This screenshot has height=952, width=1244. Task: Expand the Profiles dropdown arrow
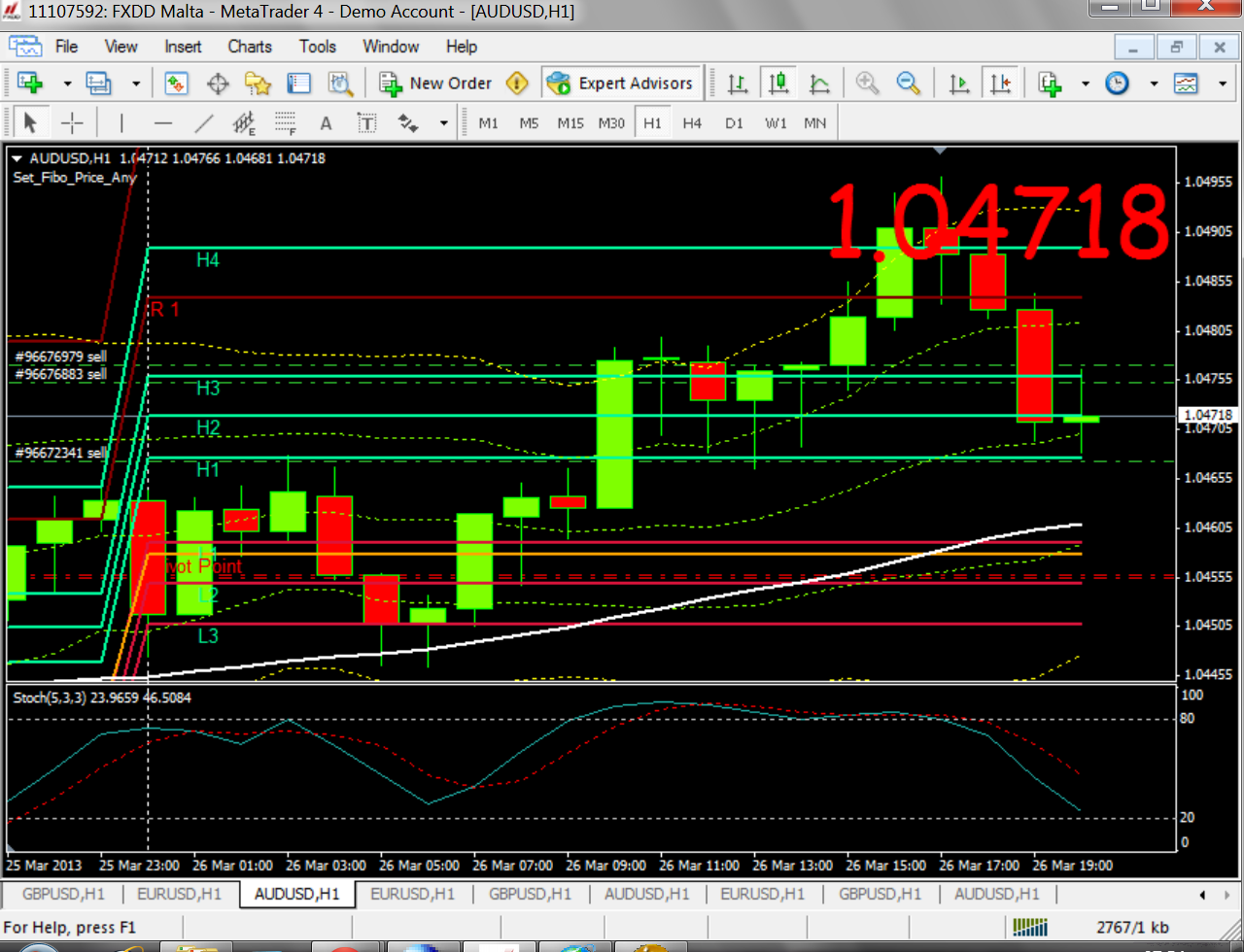(135, 85)
